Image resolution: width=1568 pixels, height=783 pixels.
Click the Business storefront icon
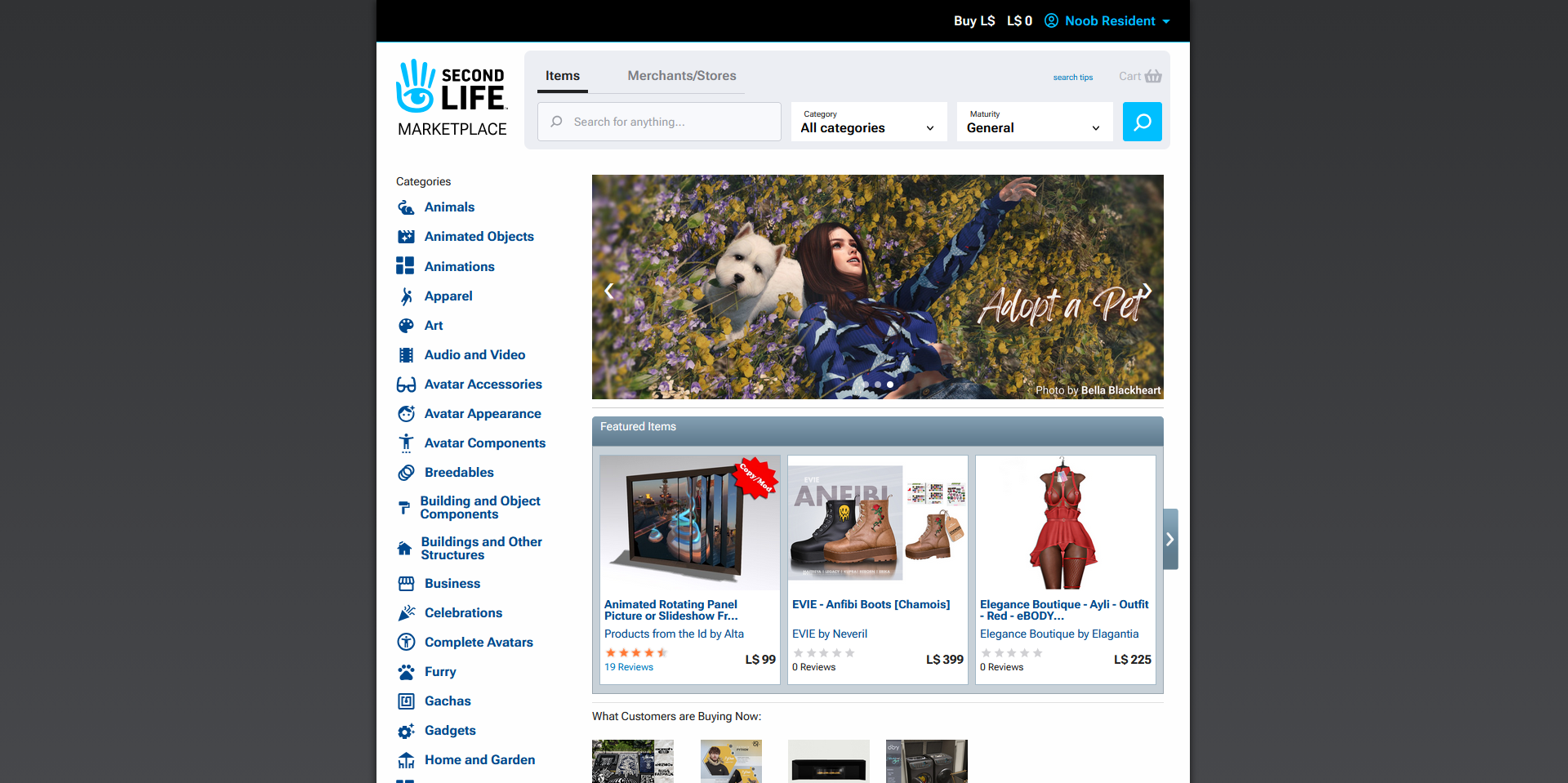click(406, 584)
